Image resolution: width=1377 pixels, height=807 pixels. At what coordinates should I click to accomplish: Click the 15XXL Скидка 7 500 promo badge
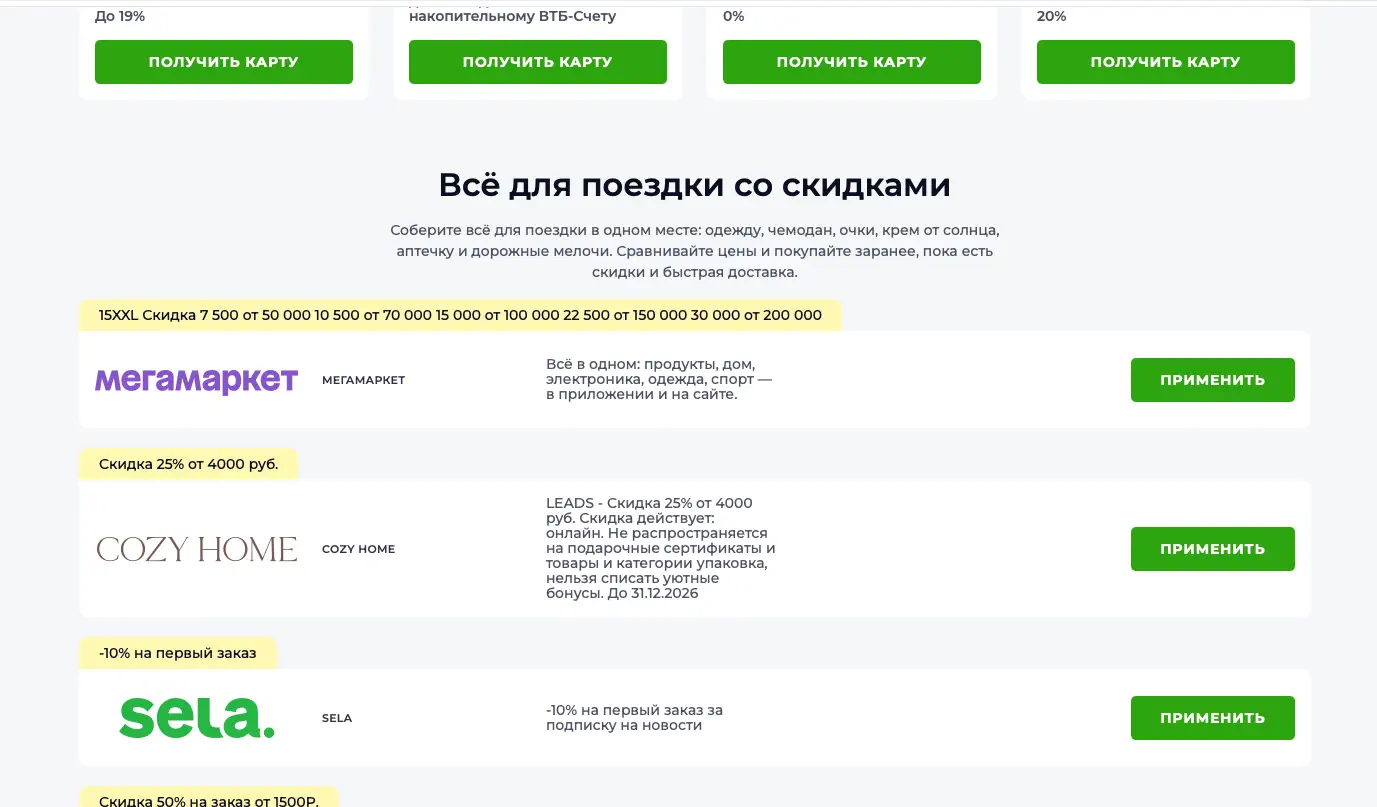(x=460, y=315)
